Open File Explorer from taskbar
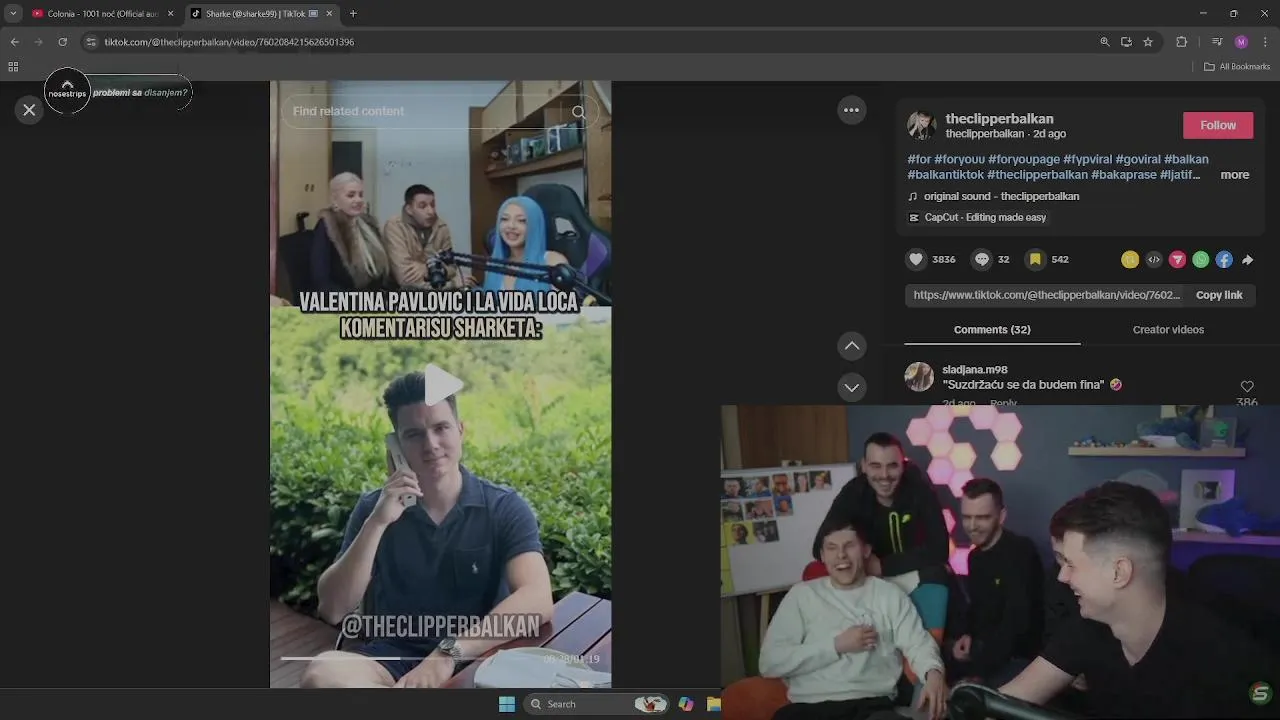This screenshot has height=720, width=1280. tap(713, 704)
